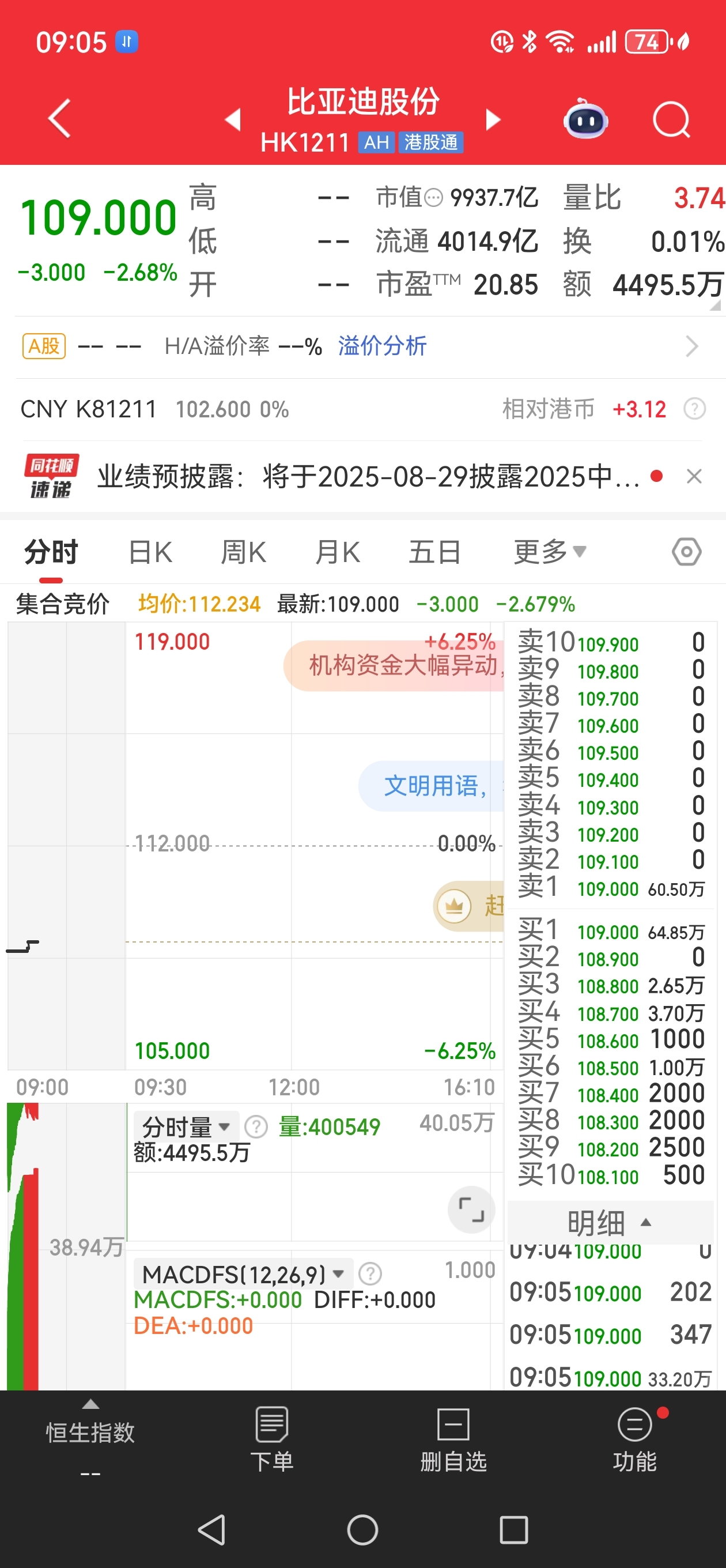
Task: Open the 同花顺速递 news logo
Action: (51, 476)
